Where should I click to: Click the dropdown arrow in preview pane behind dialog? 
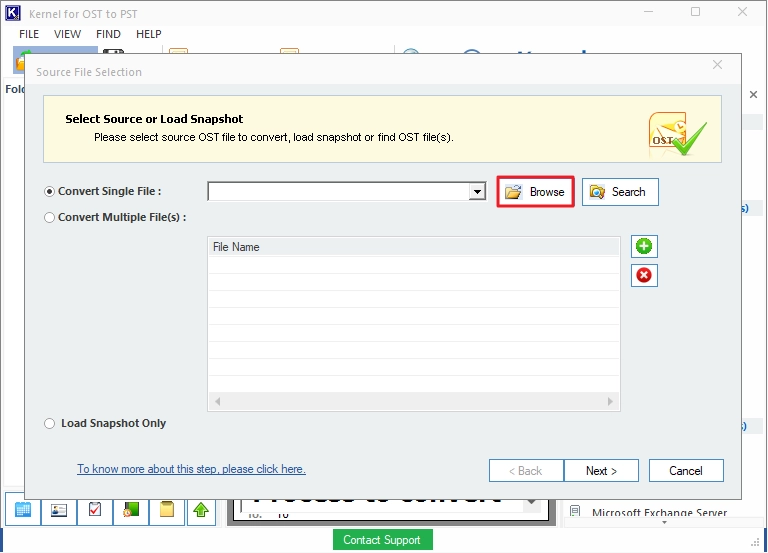click(531, 503)
